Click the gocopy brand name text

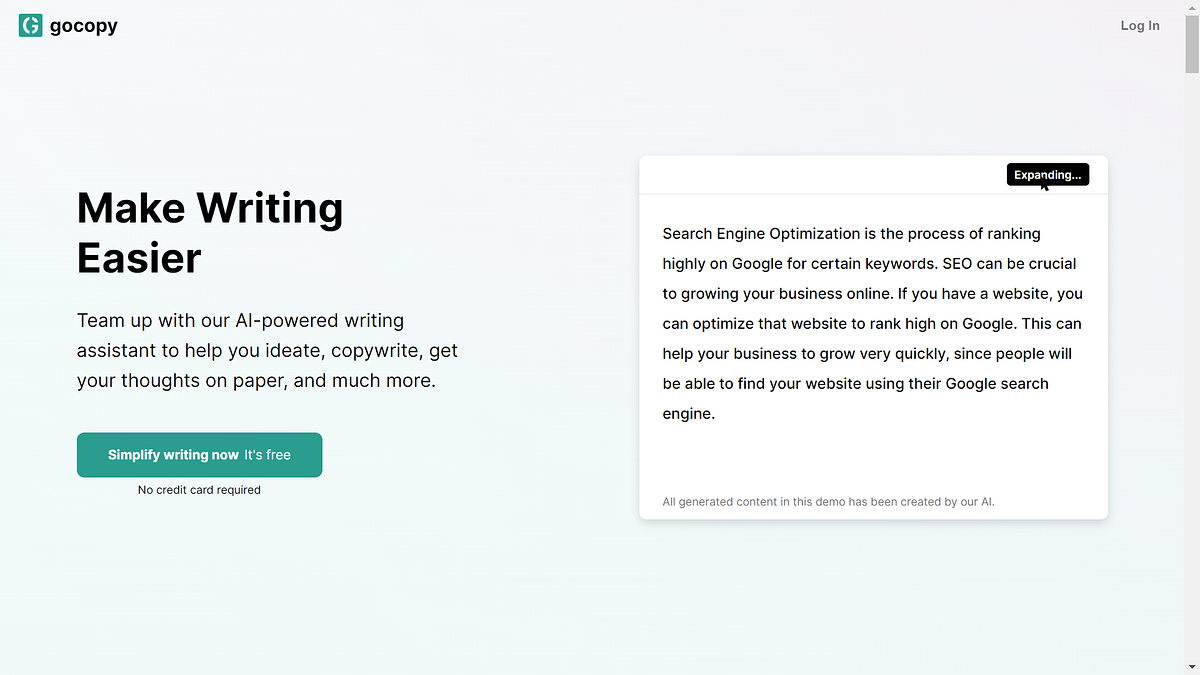pos(84,26)
